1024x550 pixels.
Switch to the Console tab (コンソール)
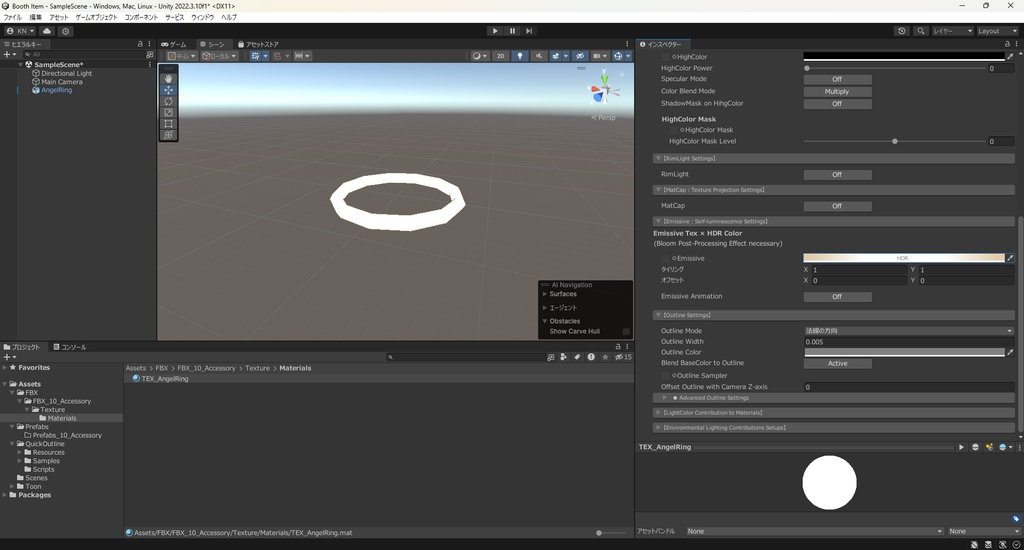click(70, 348)
